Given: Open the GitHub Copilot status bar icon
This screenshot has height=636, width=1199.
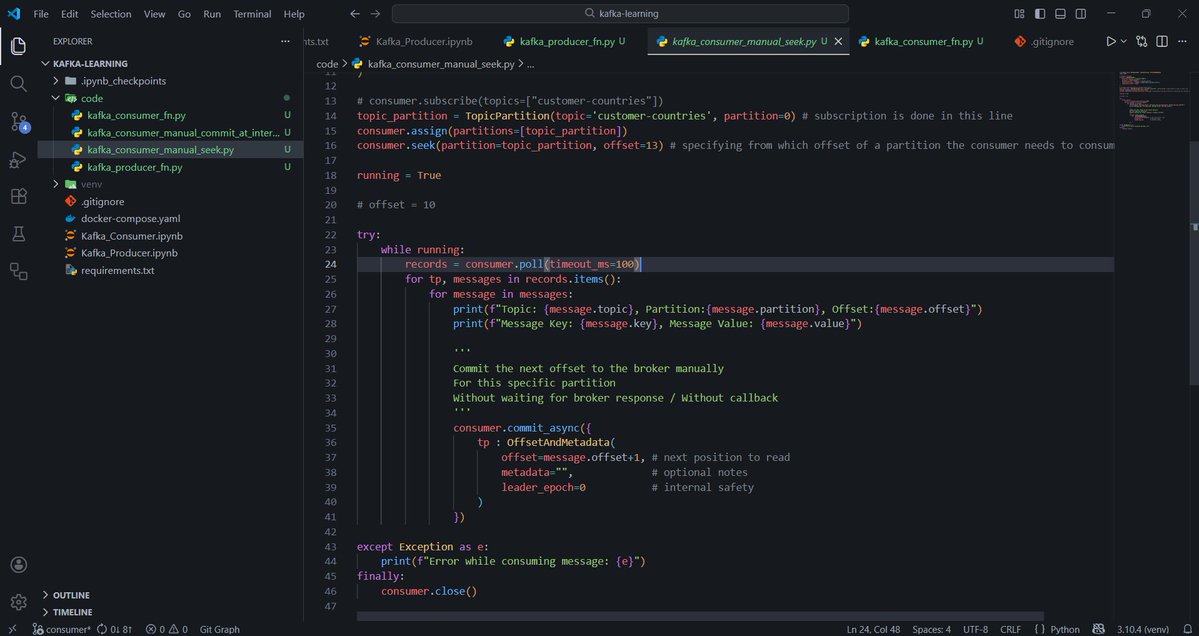Looking at the screenshot, I should 1097,629.
